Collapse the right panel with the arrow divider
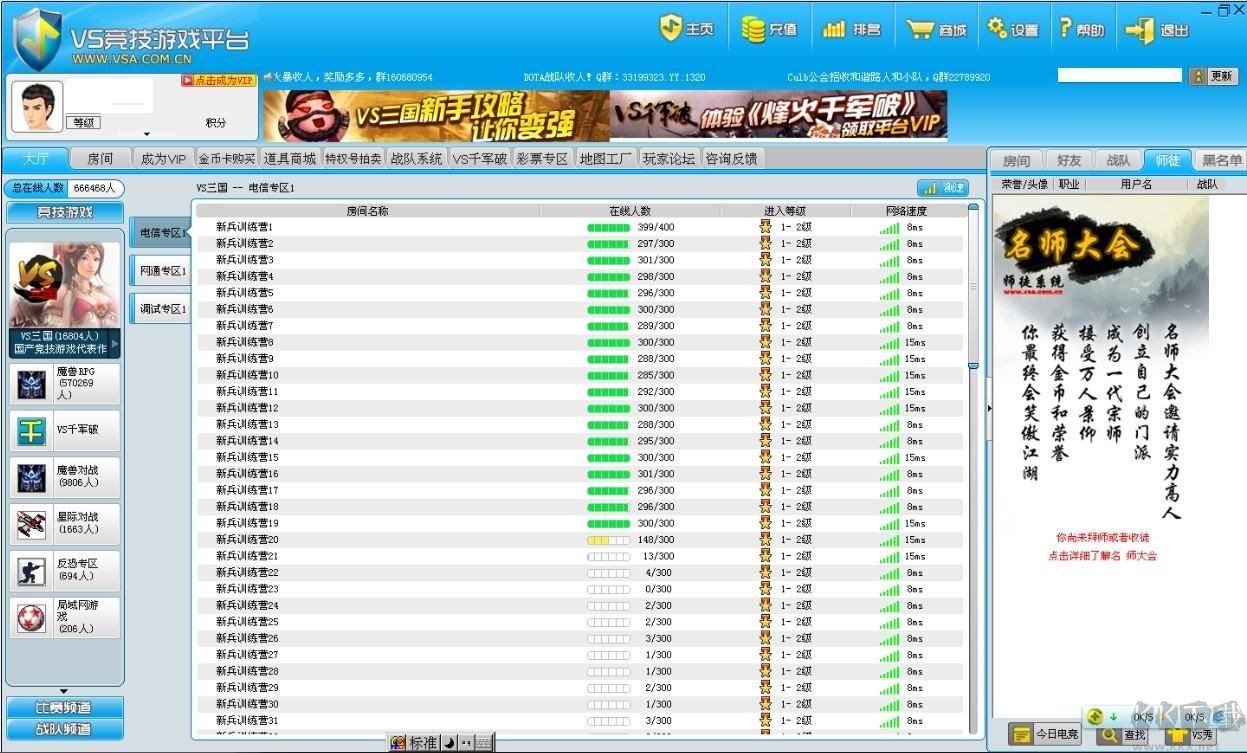 [x=988, y=407]
